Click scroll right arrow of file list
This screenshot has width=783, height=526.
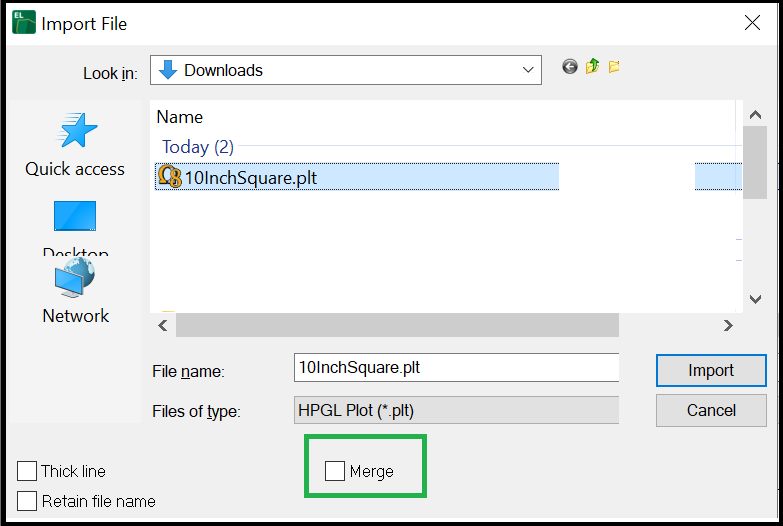coord(728,326)
